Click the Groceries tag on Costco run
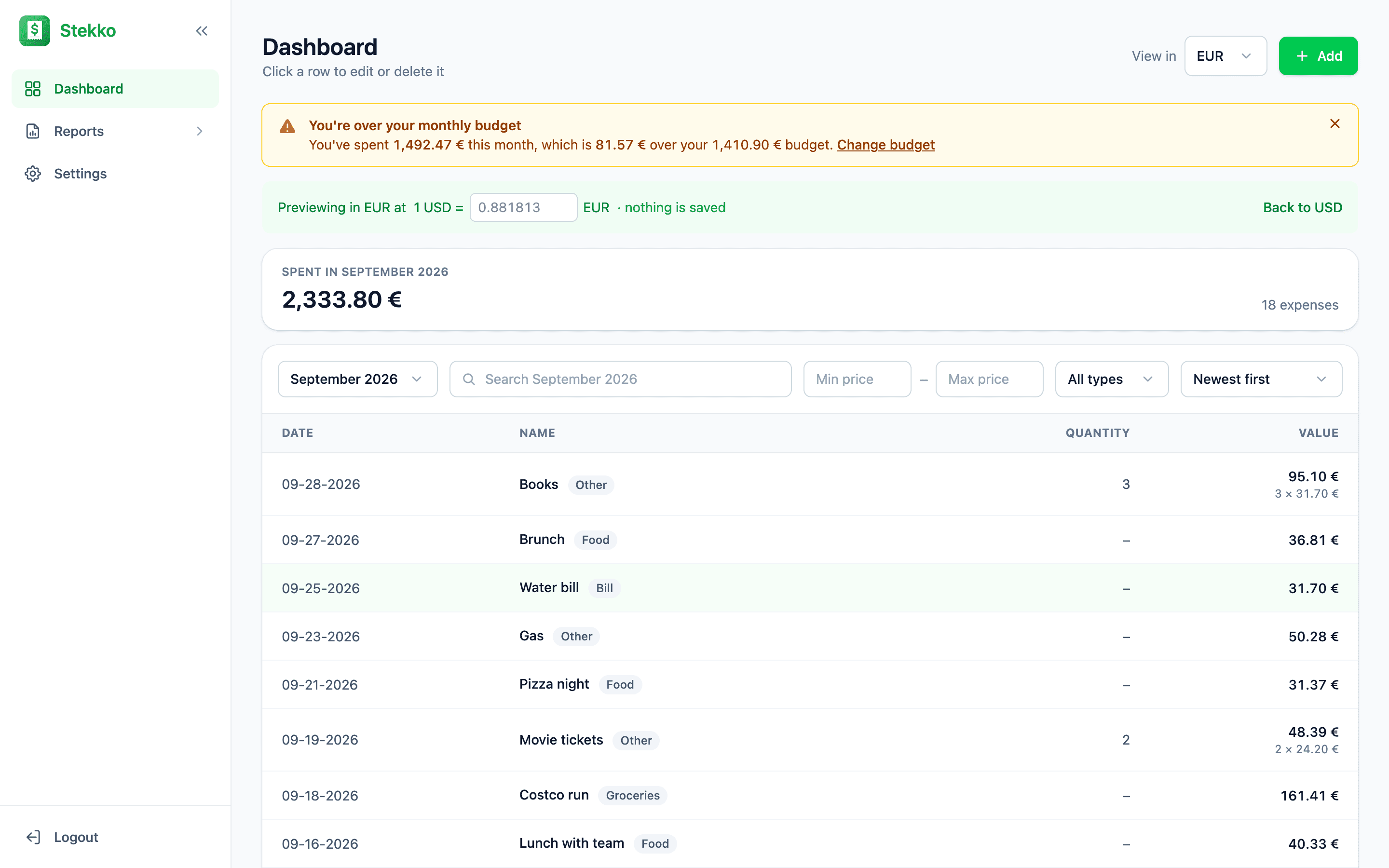1389x868 pixels. 632,795
